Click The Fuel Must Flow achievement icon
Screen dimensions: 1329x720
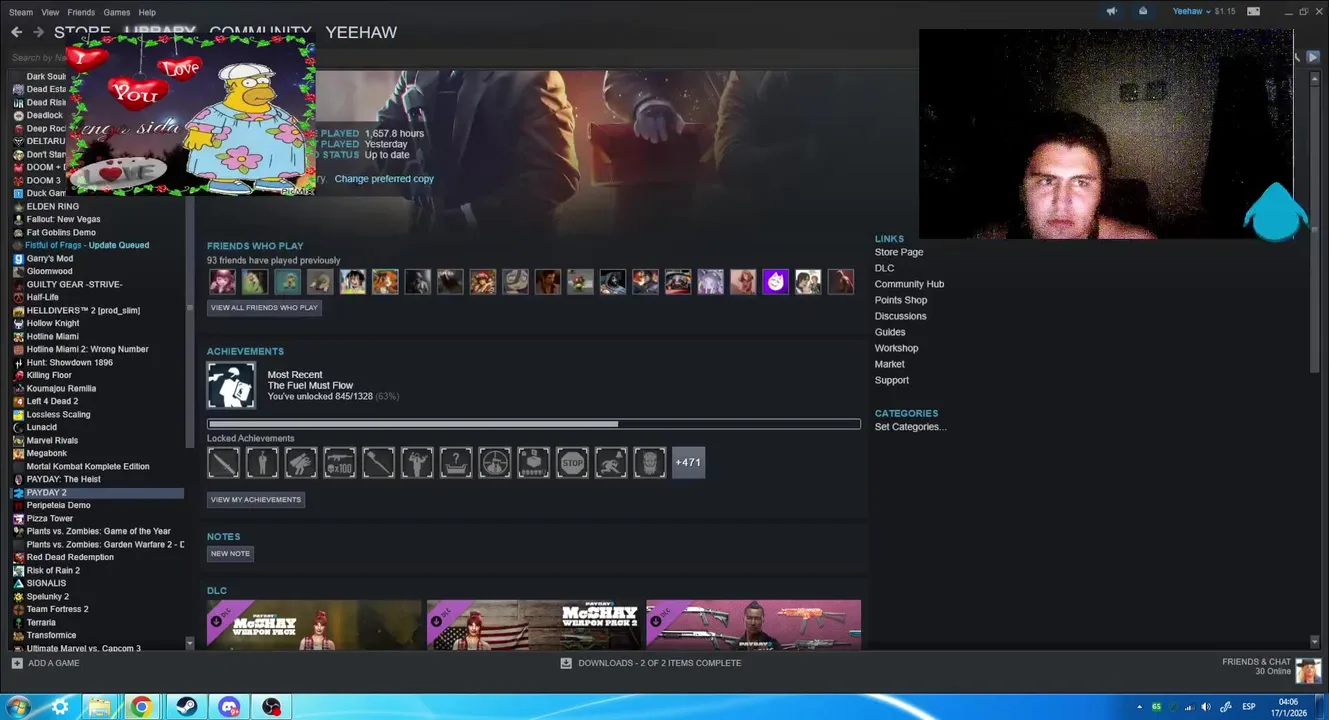231,385
